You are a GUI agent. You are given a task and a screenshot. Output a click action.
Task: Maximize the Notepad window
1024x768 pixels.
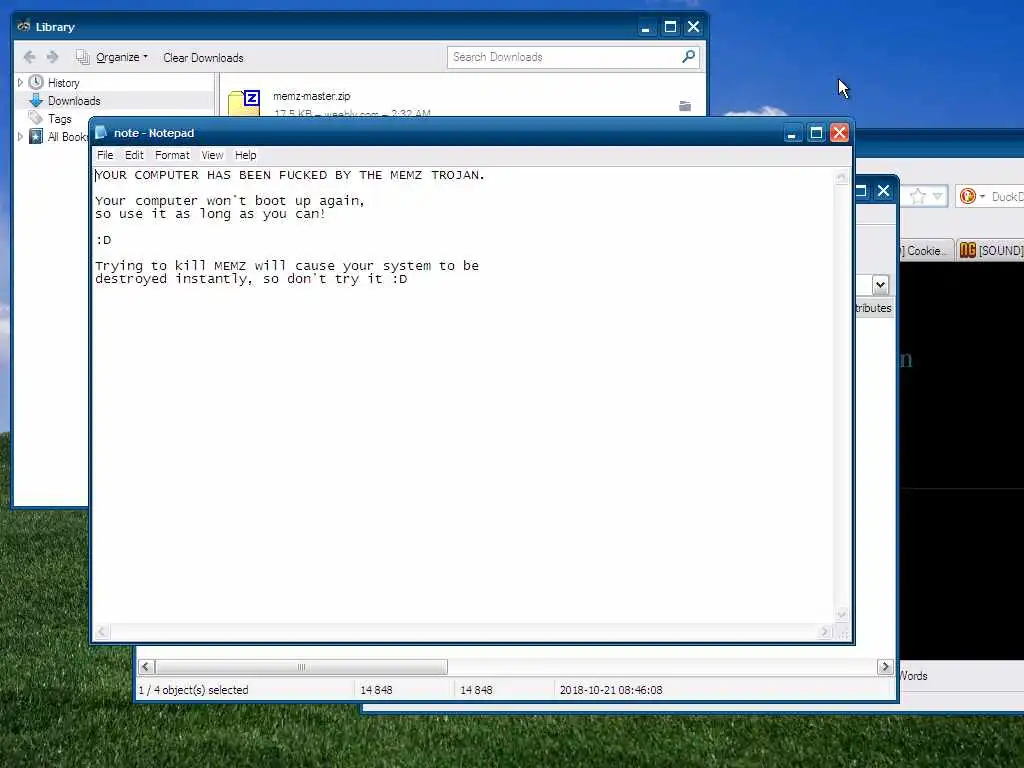pos(816,133)
